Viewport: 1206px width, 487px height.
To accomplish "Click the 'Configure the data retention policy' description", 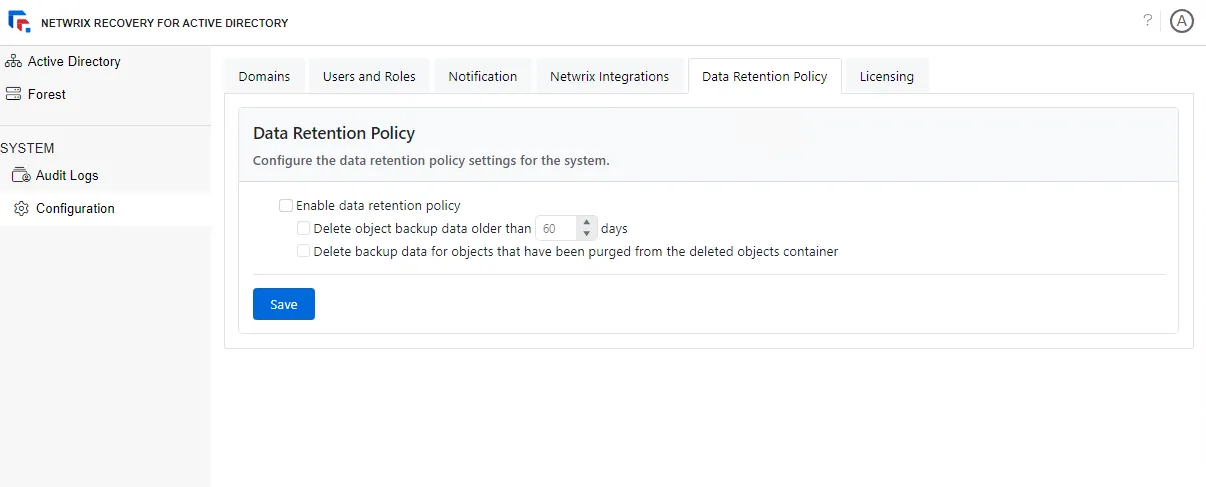I will coord(431,160).
